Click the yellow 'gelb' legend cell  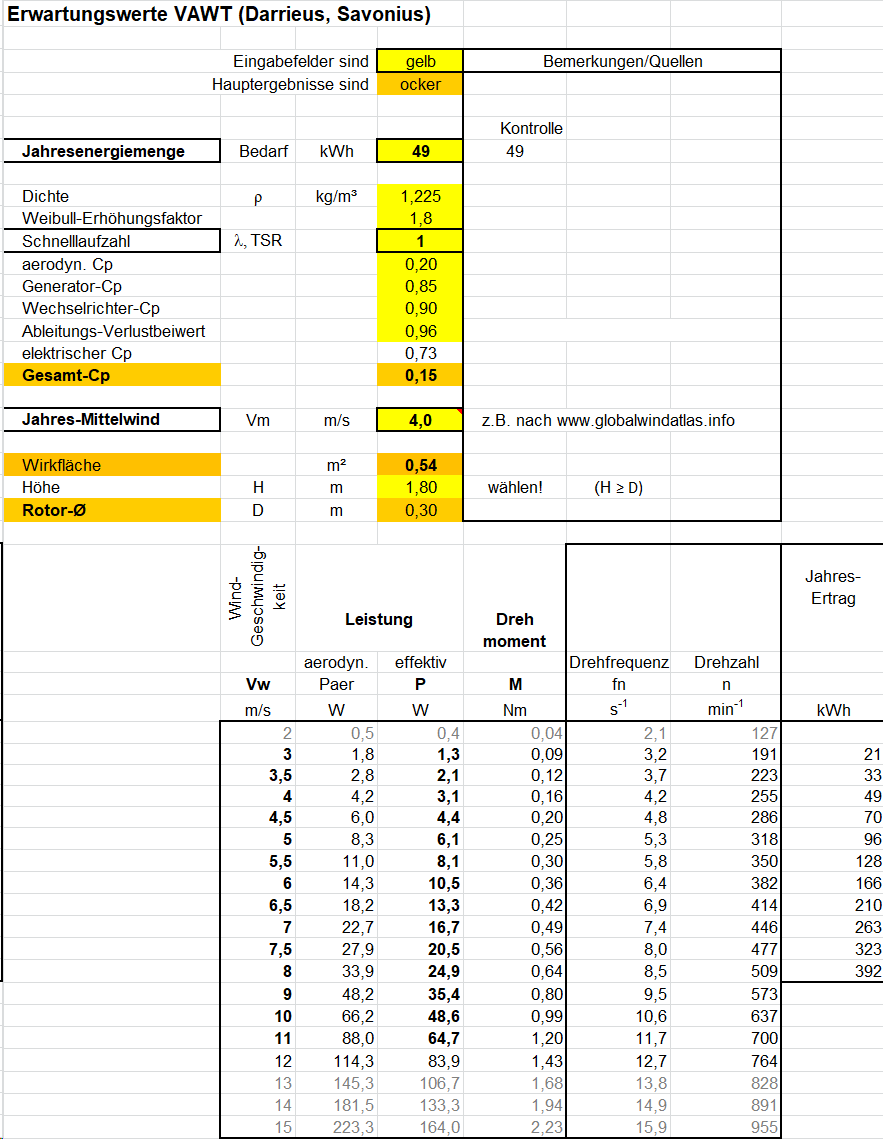coord(420,62)
